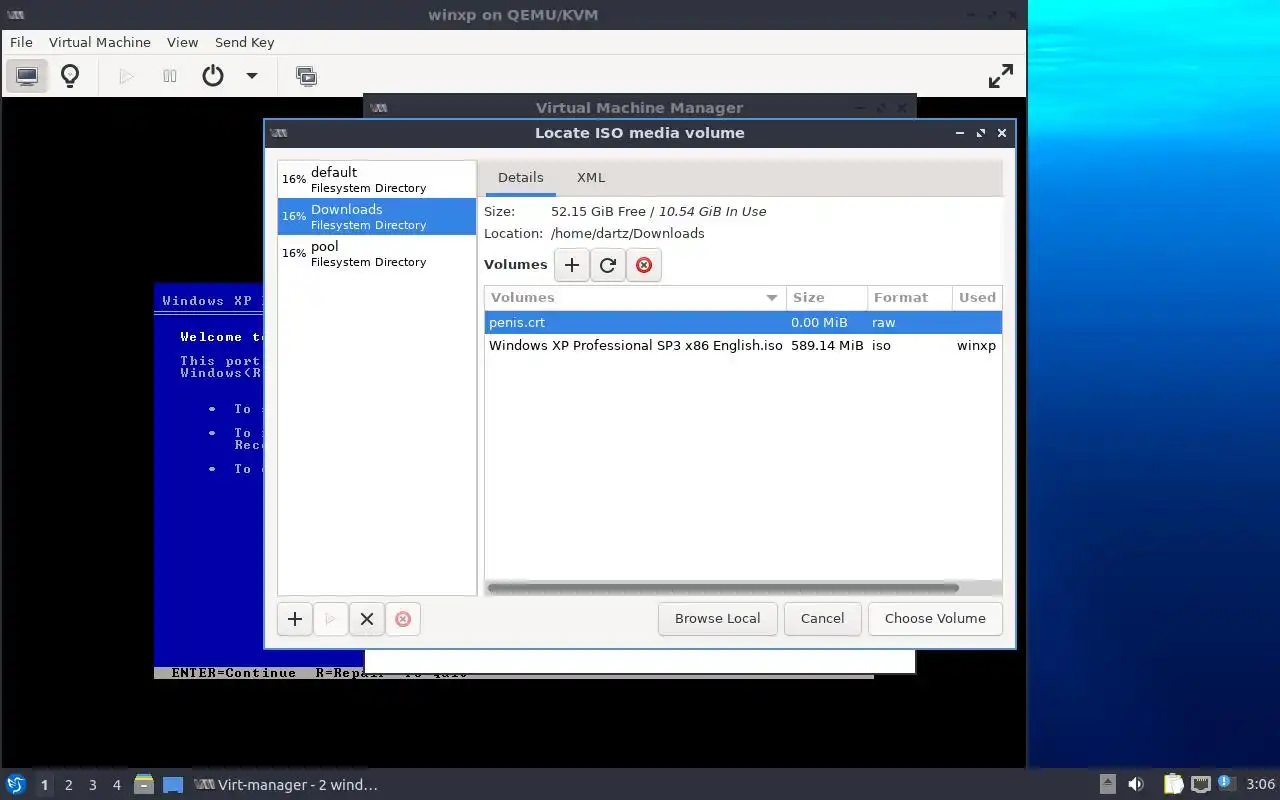Switch to workspace 2
Image resolution: width=1280 pixels, height=800 pixels.
click(x=69, y=785)
